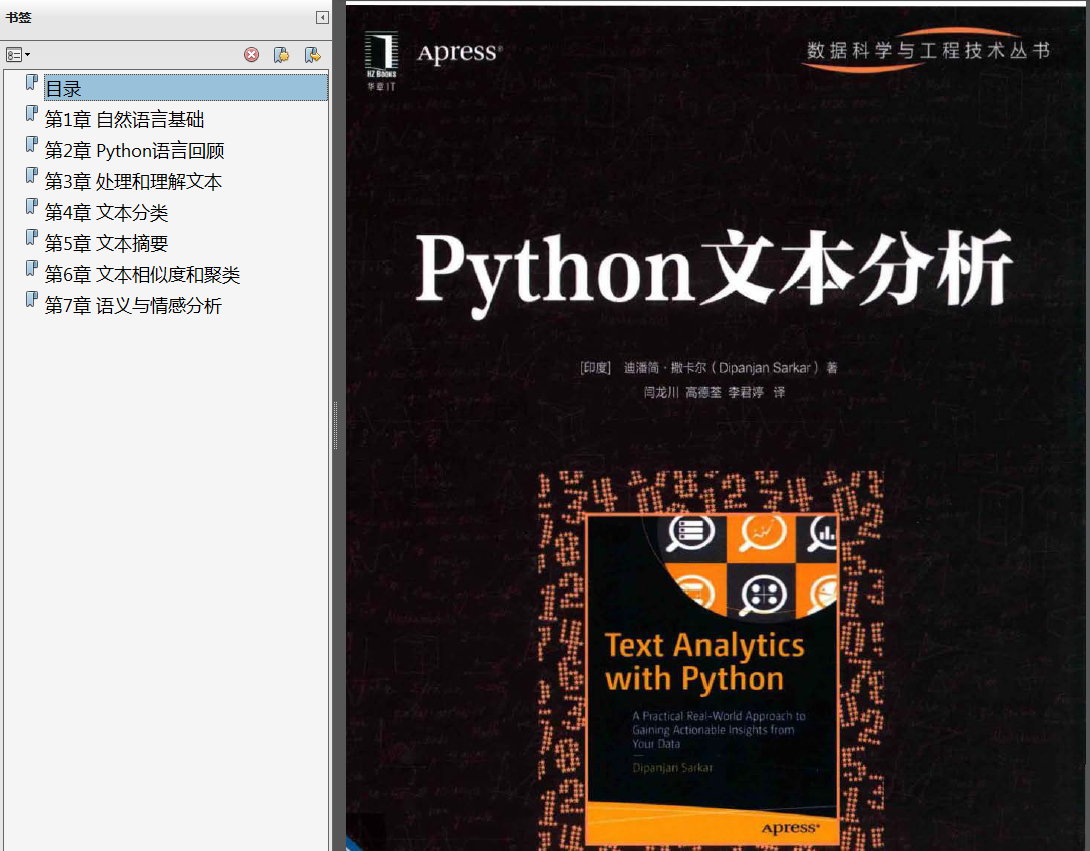Click the translators line 闫龙川 高德荃 李君婷 译
1090x851 pixels.
[714, 392]
